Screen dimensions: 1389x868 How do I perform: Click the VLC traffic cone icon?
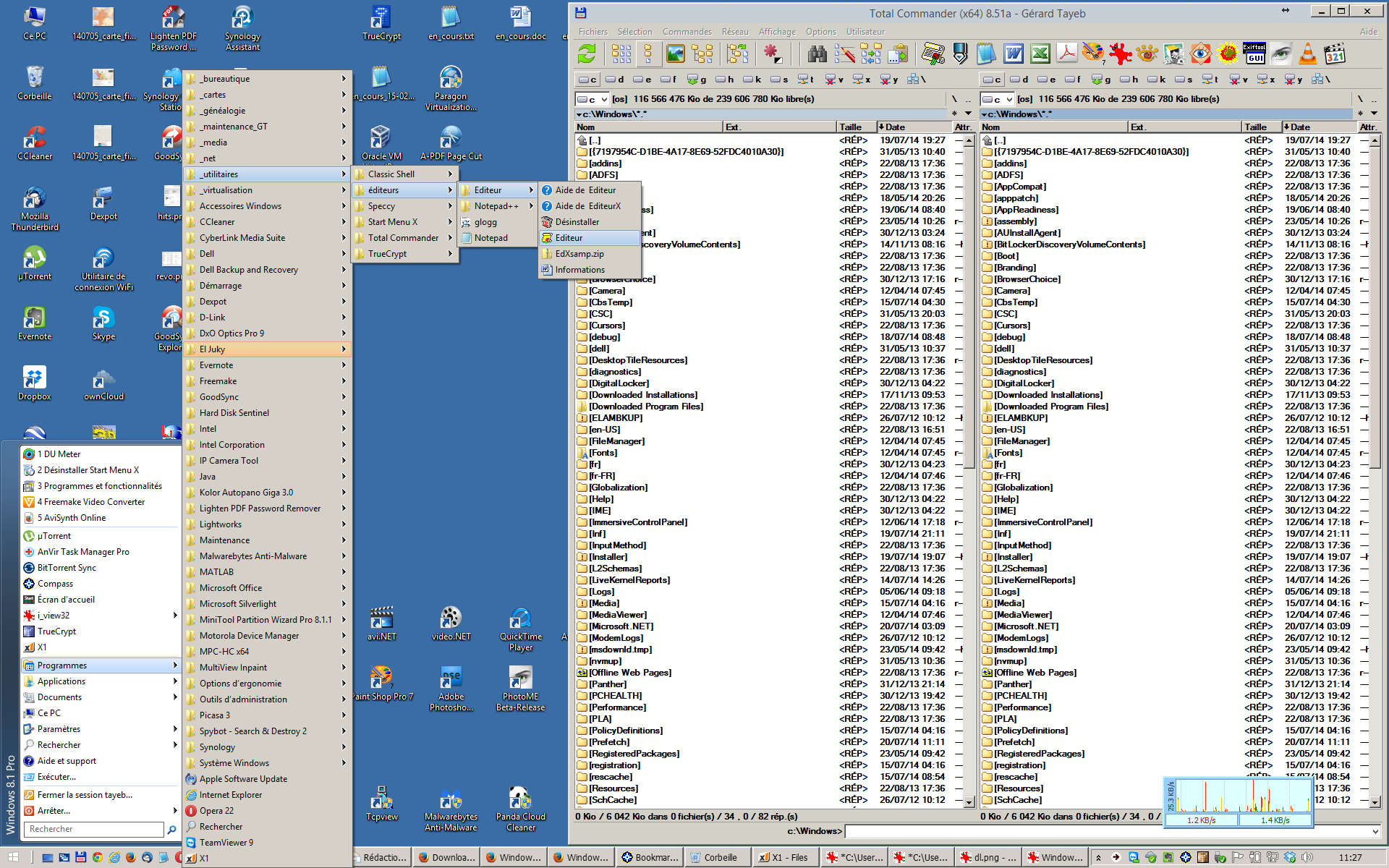click(1308, 54)
